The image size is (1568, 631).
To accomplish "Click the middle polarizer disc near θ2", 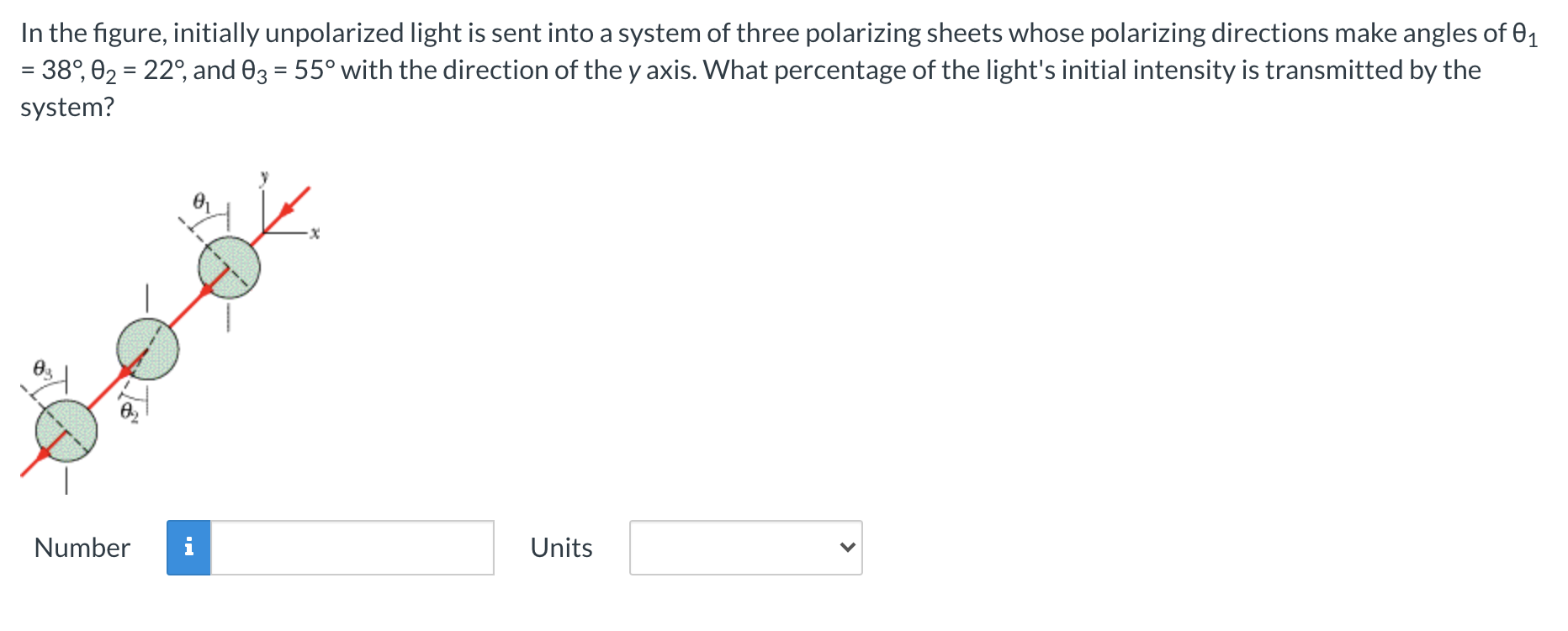I will (x=147, y=349).
